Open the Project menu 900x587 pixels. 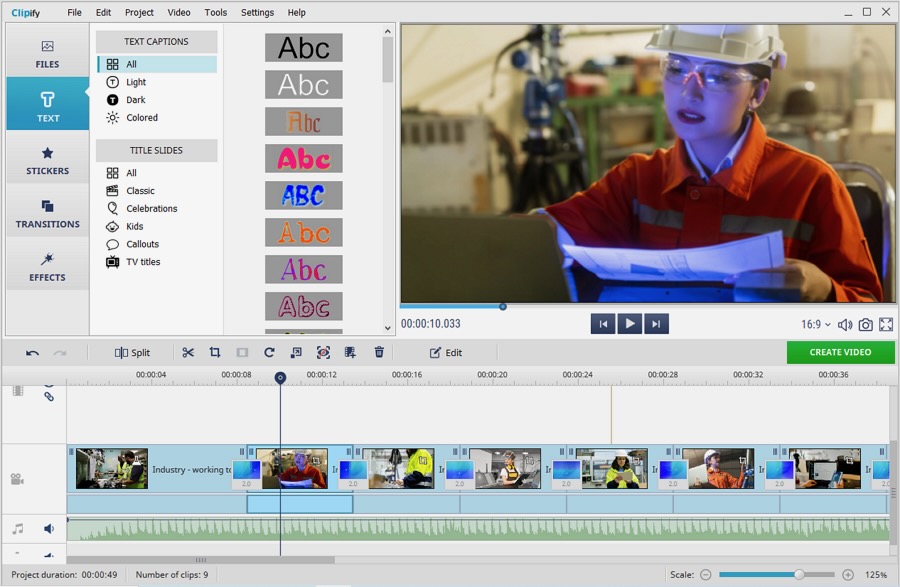[x=139, y=13]
